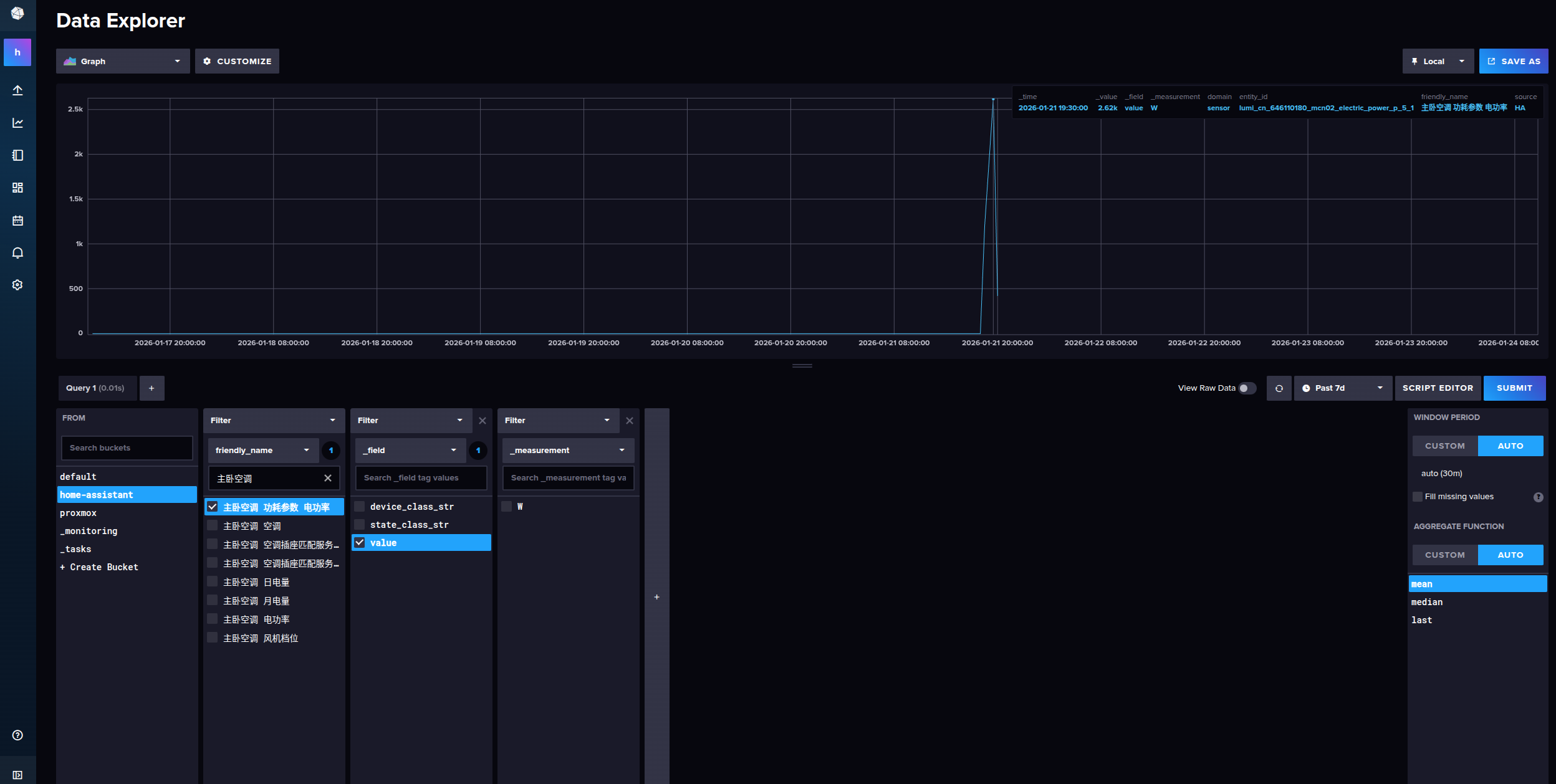
Task: Check the W measurement checkbox
Action: click(x=507, y=507)
